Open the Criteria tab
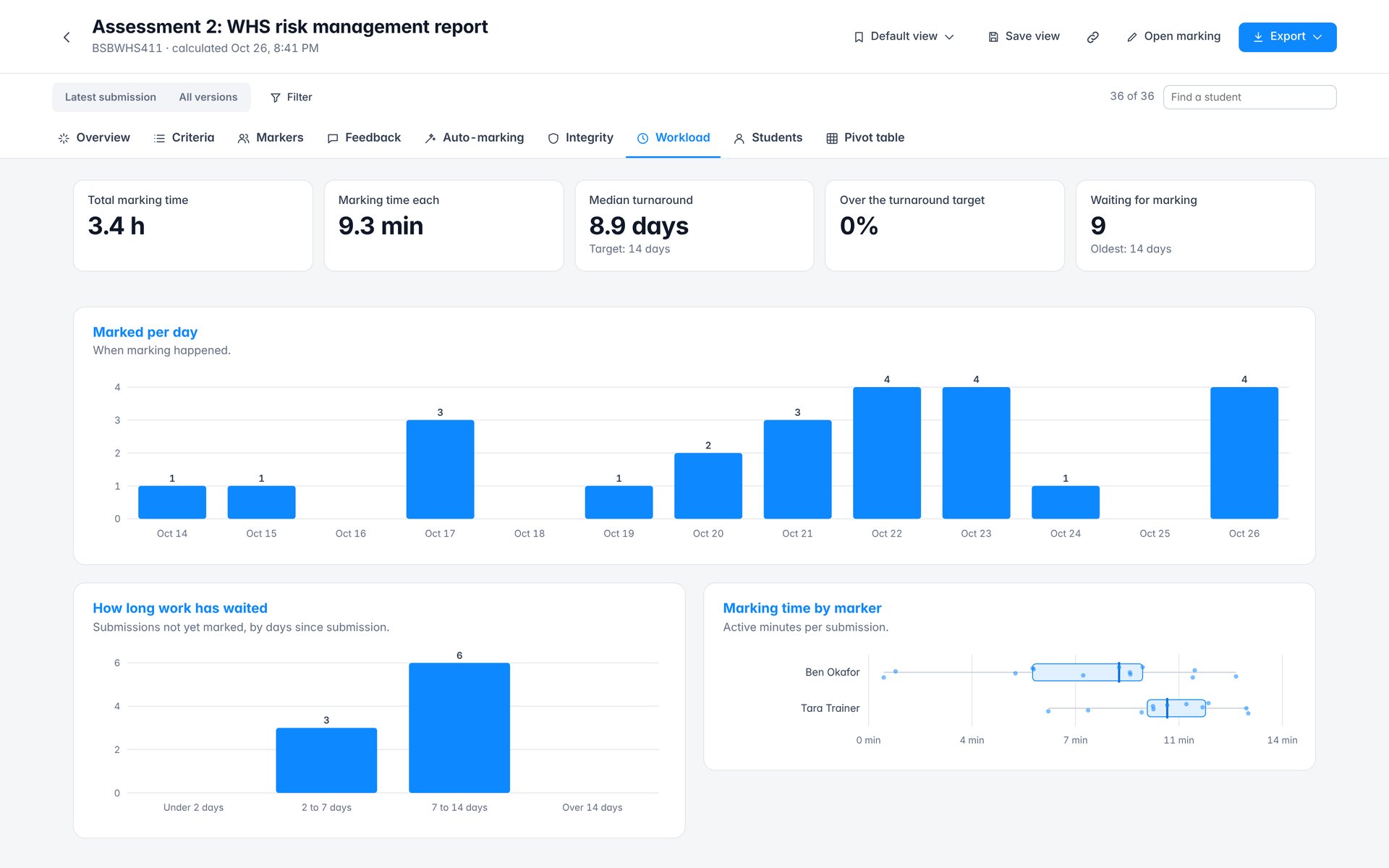This screenshot has height=868, width=1389. click(x=184, y=137)
